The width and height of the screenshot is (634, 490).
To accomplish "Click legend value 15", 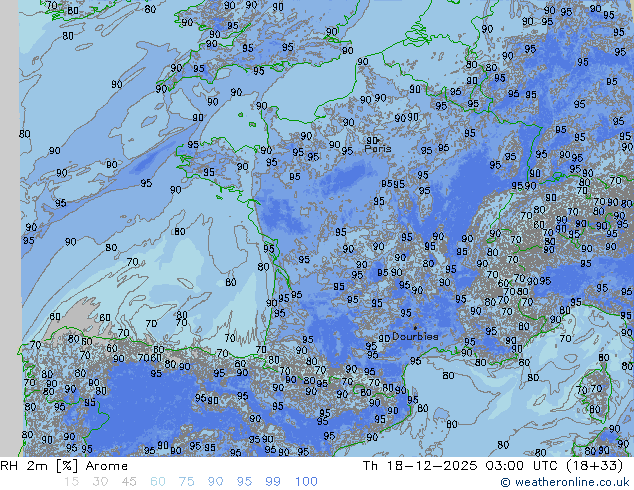I will (x=71, y=482).
